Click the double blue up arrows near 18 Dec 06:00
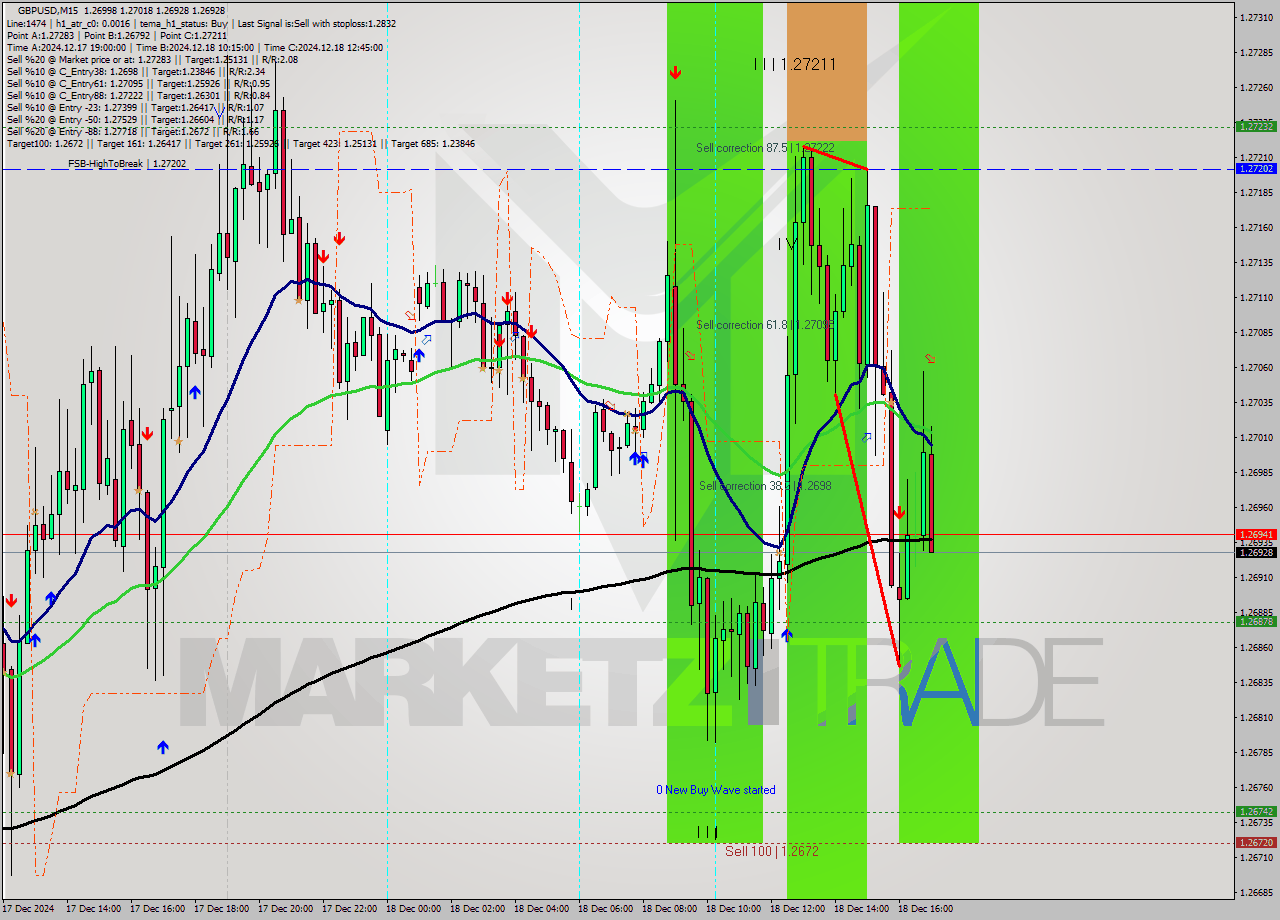Screen dimensions: 1280x920 pos(640,459)
